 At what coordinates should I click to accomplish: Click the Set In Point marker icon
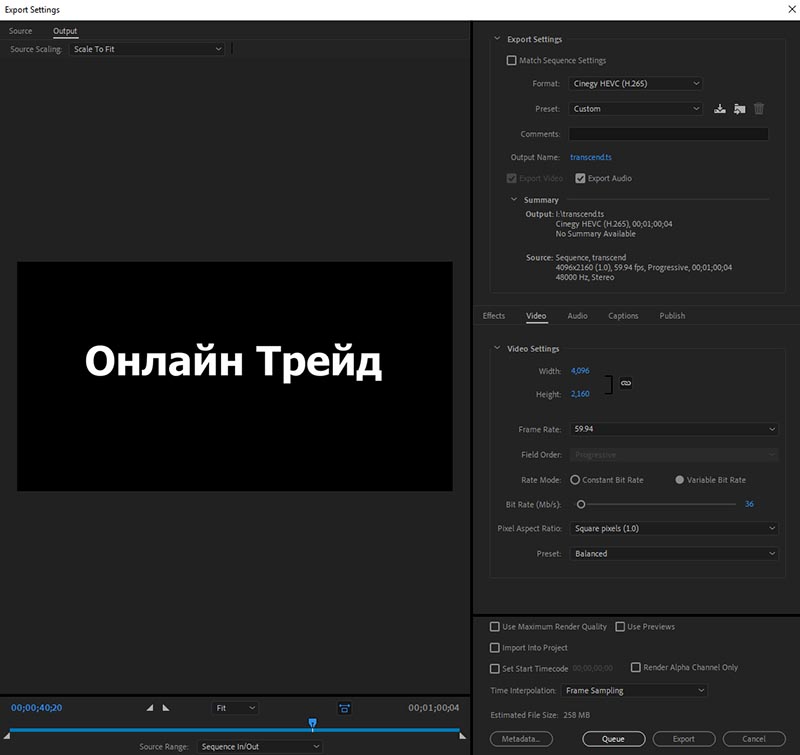pos(150,708)
